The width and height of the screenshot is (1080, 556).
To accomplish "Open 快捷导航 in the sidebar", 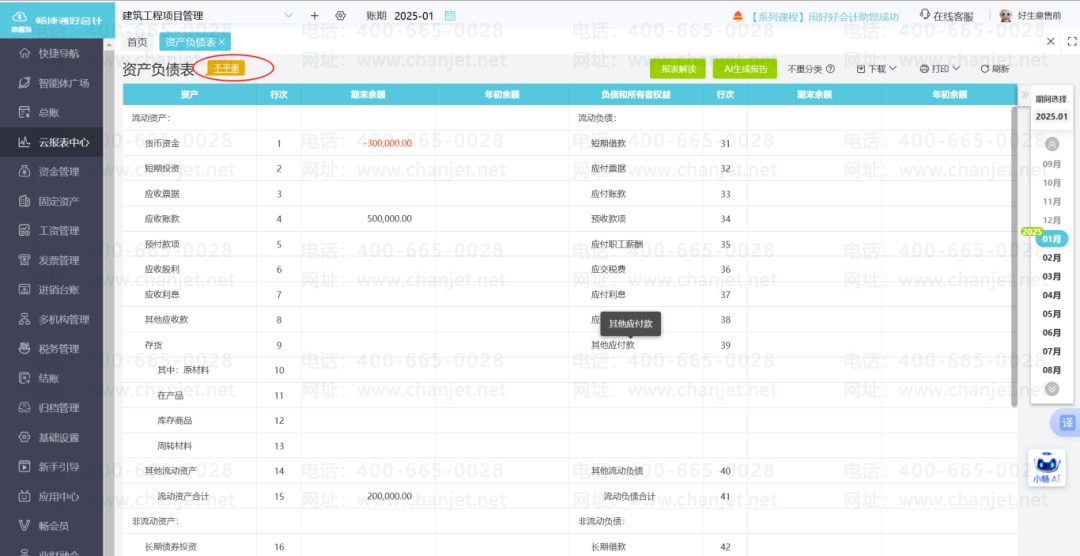I will (x=52, y=53).
